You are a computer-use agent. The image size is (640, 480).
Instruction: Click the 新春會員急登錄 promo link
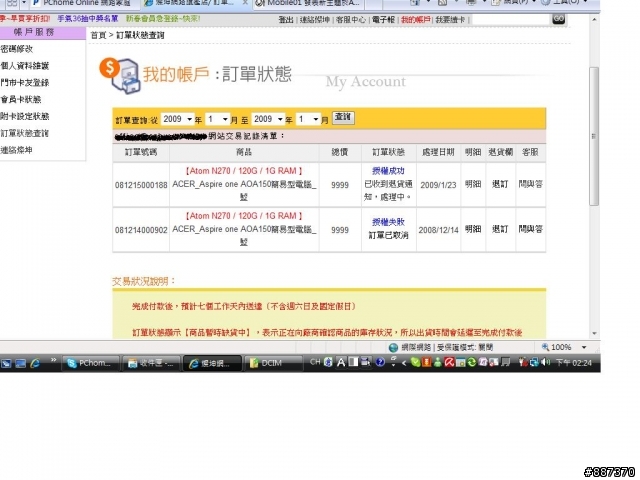pos(163,19)
